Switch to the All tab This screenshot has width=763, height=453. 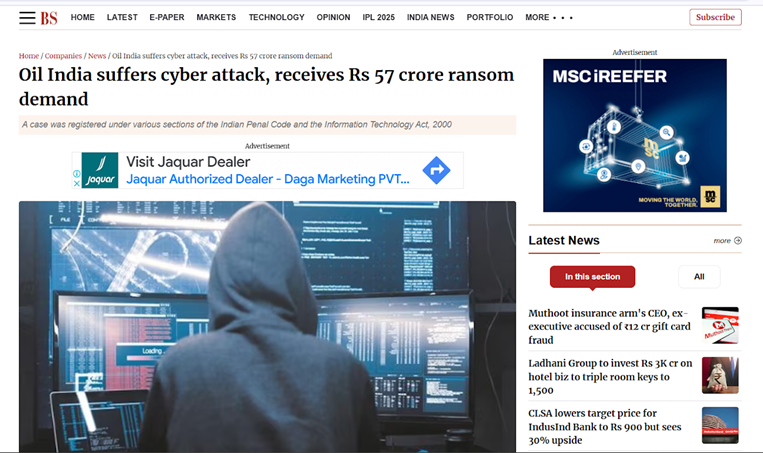click(699, 277)
